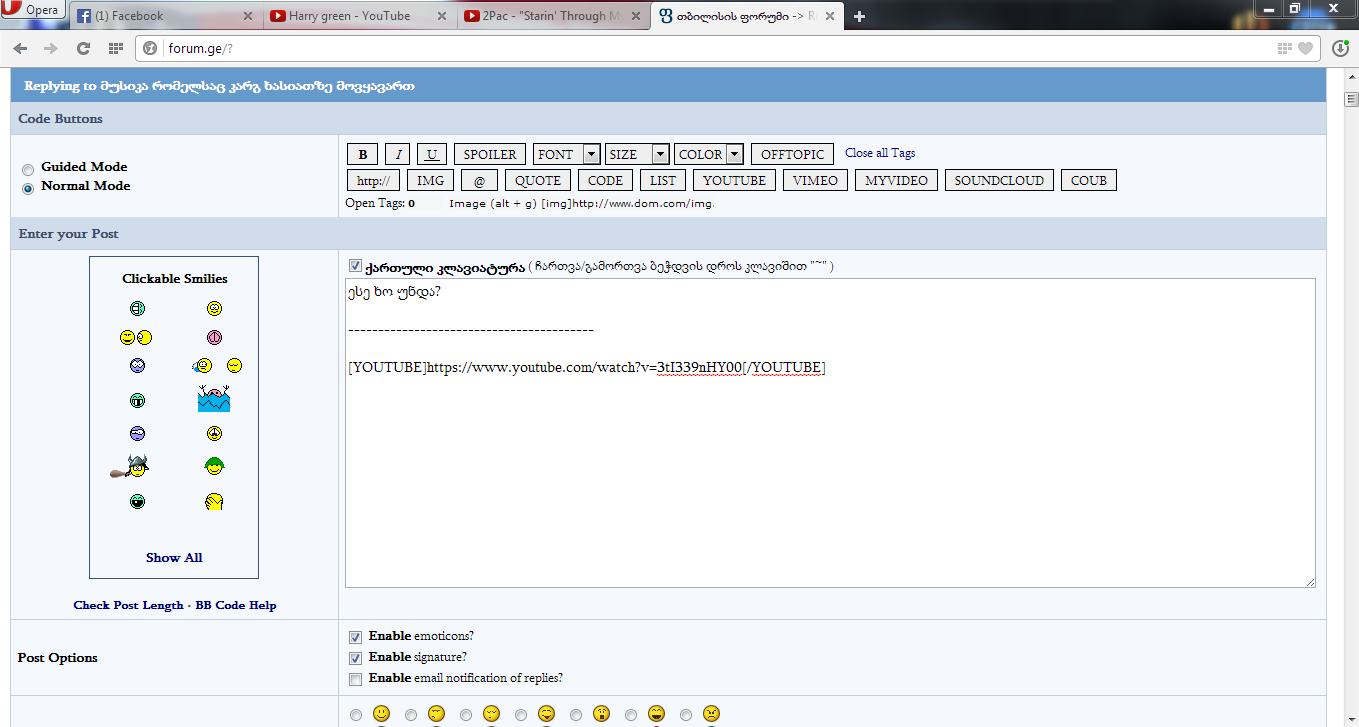
Task: Open the Speed Dial grid
Action: [115, 48]
